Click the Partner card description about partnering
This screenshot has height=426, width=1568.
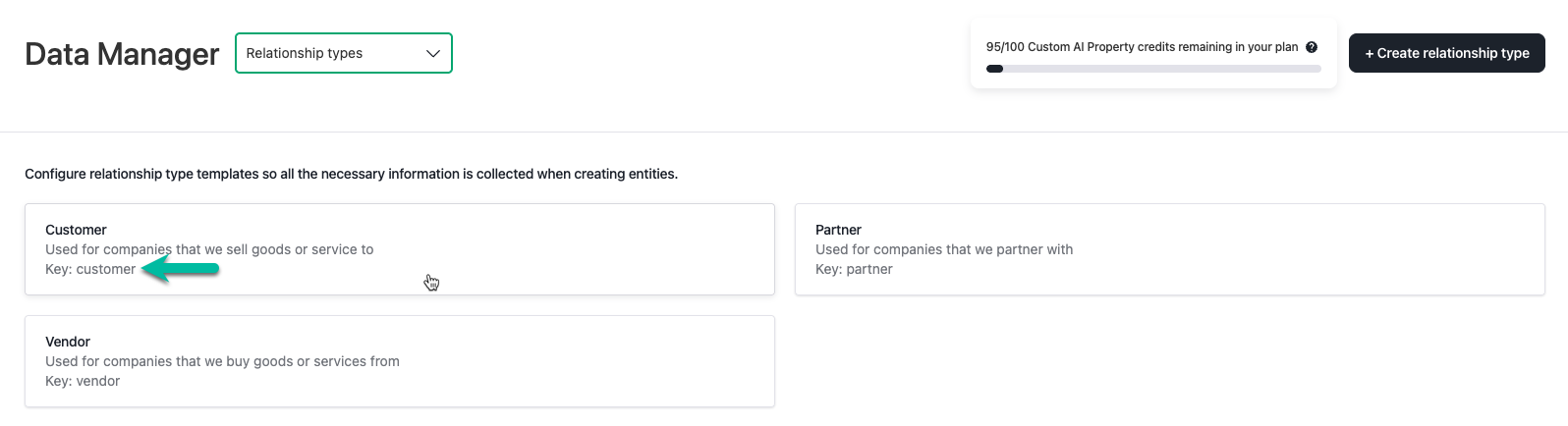coord(944,249)
